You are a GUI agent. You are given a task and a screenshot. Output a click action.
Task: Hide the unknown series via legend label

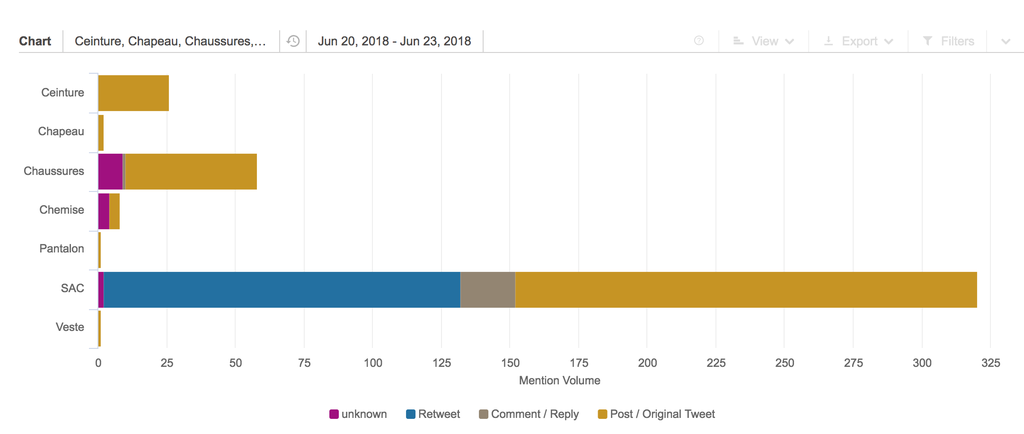pyautogui.click(x=364, y=414)
